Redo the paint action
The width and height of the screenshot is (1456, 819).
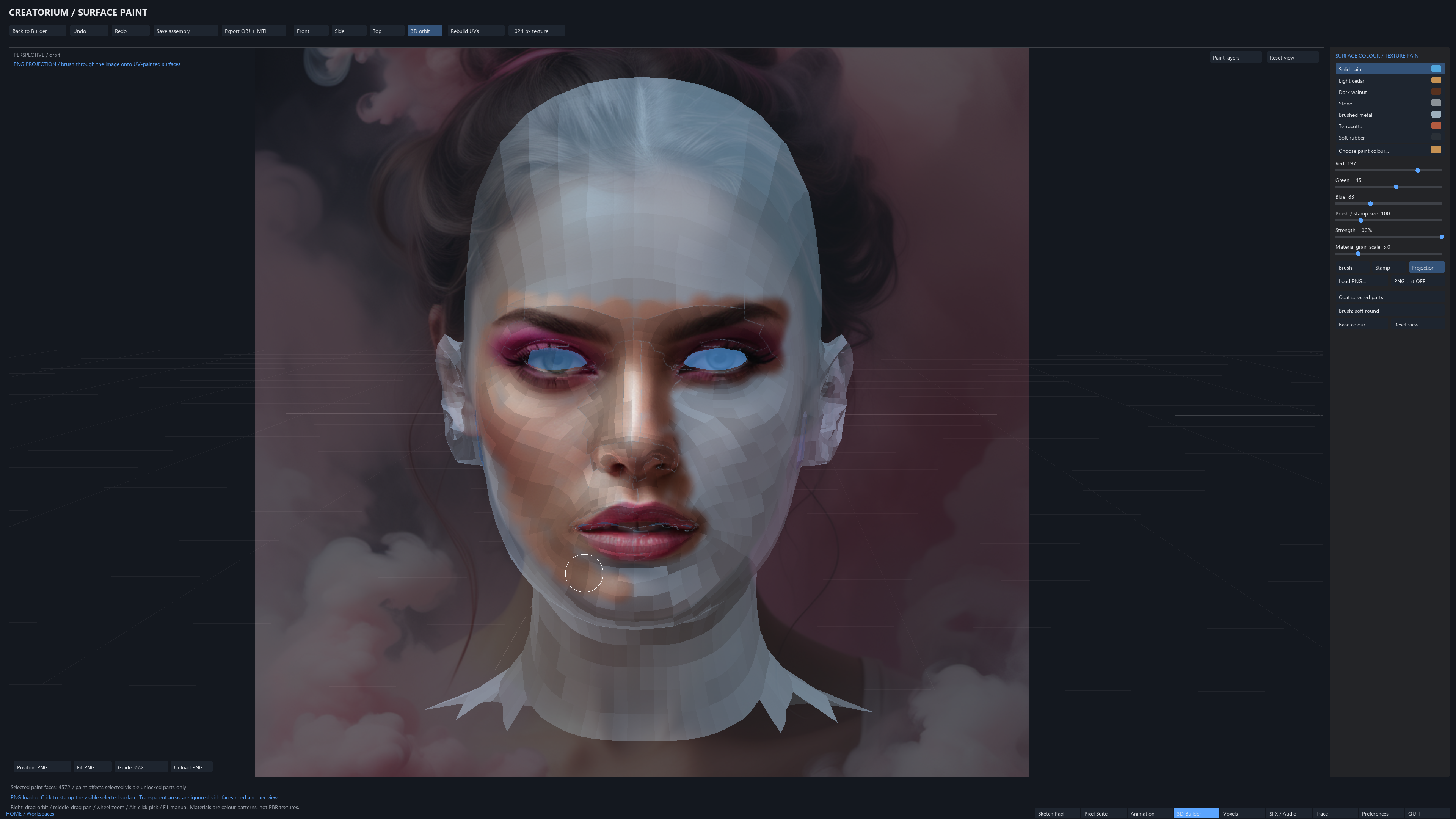tap(130, 31)
